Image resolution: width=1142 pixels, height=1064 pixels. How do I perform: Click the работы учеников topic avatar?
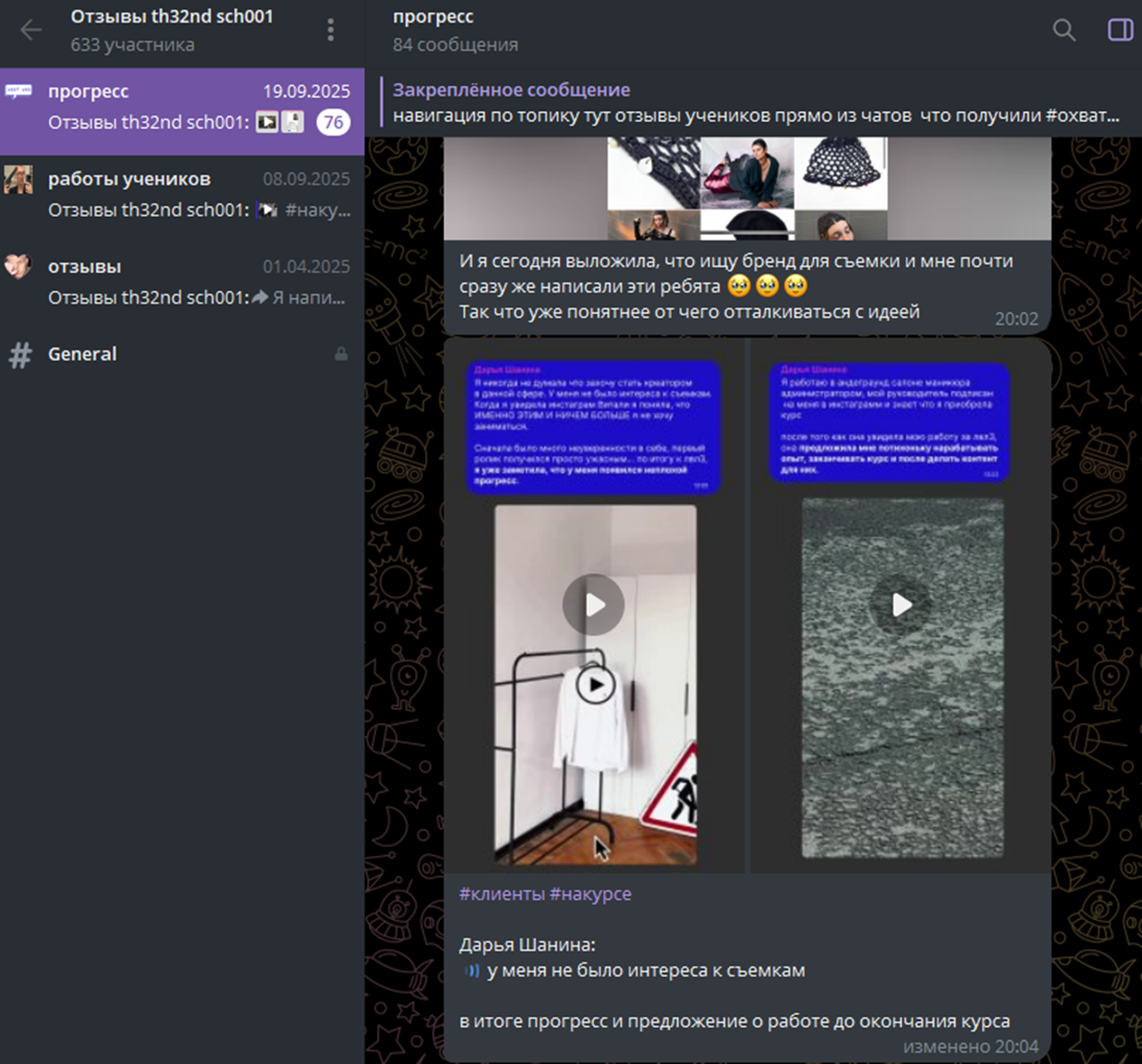[x=19, y=180]
